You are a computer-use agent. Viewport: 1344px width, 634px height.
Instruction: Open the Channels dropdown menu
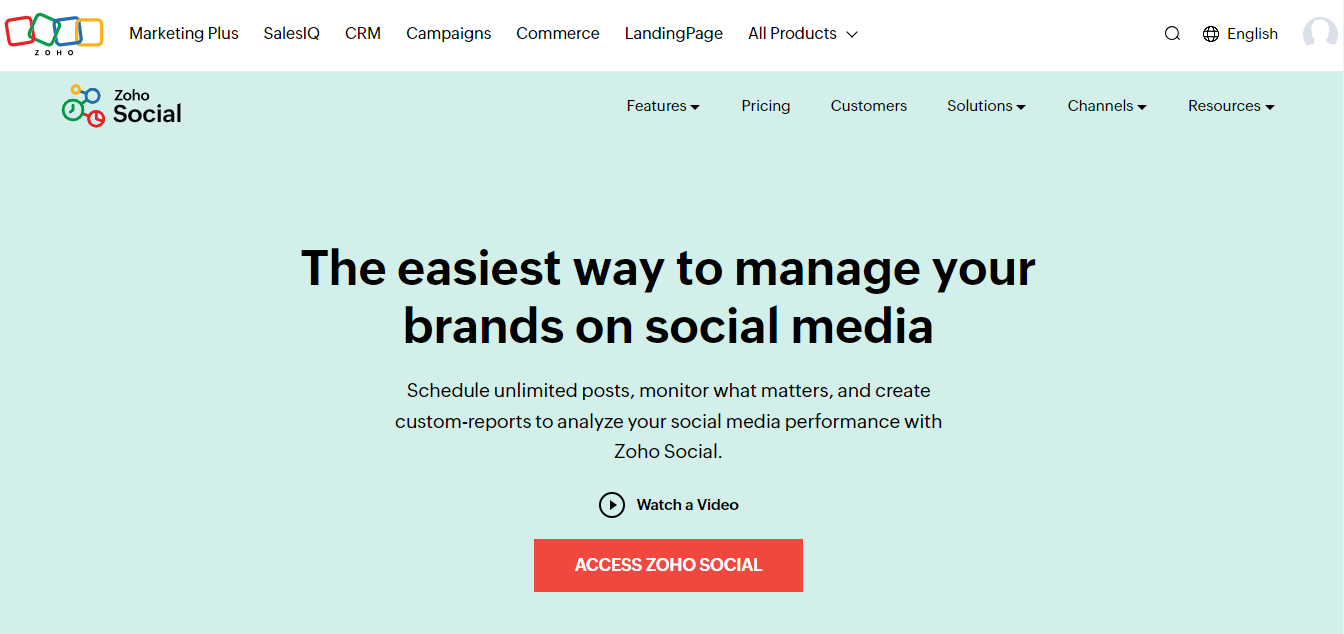pyautogui.click(x=1106, y=105)
